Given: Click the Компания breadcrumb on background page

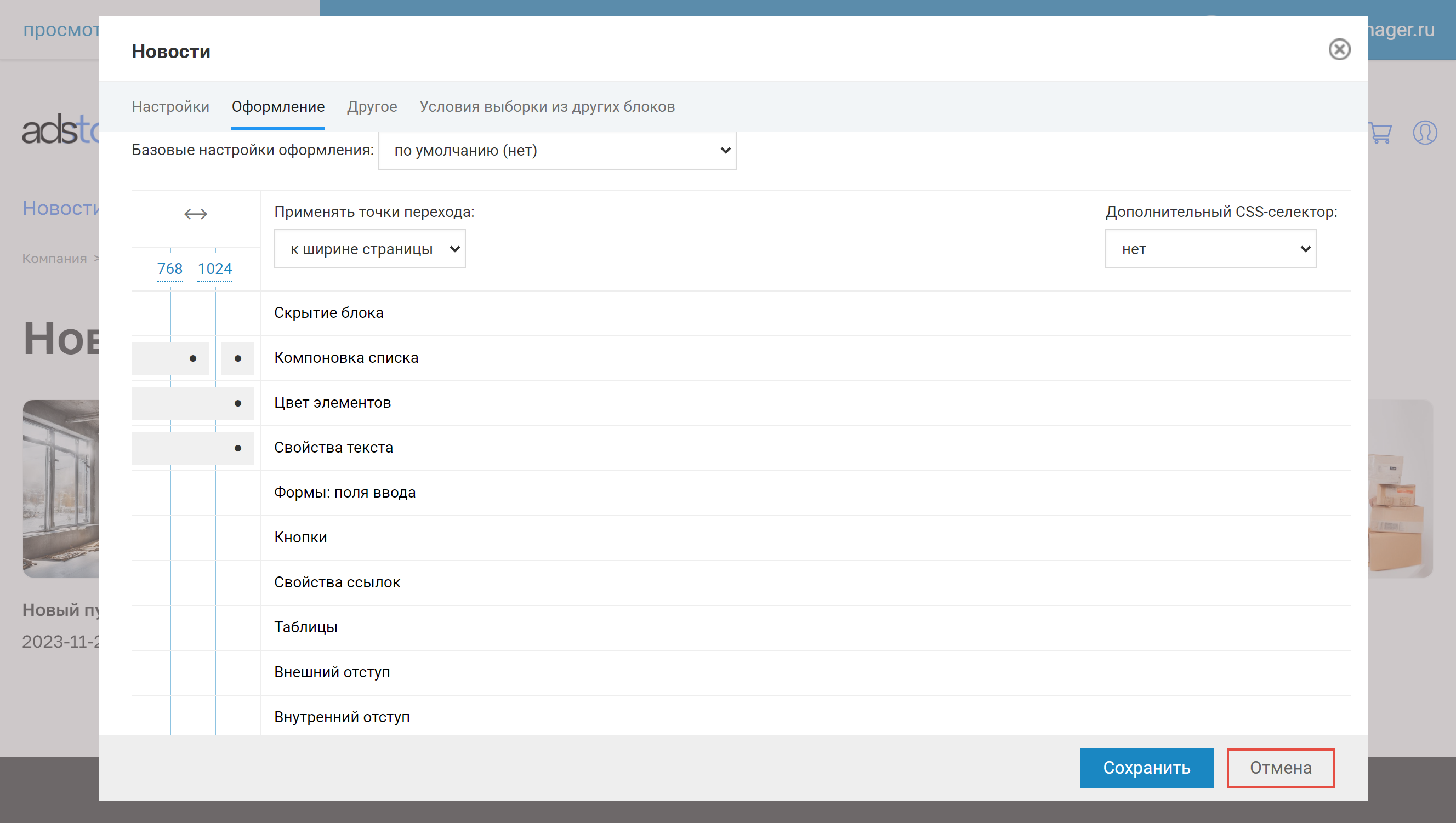Looking at the screenshot, I should pos(54,259).
